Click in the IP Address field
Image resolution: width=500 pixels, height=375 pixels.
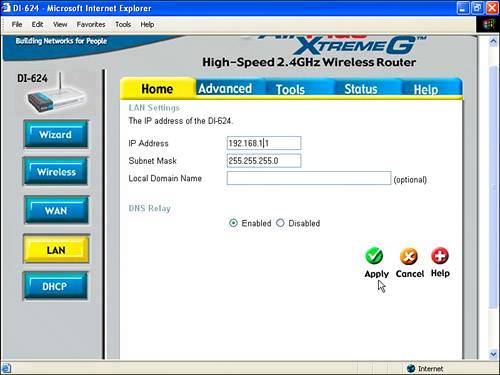click(x=264, y=143)
